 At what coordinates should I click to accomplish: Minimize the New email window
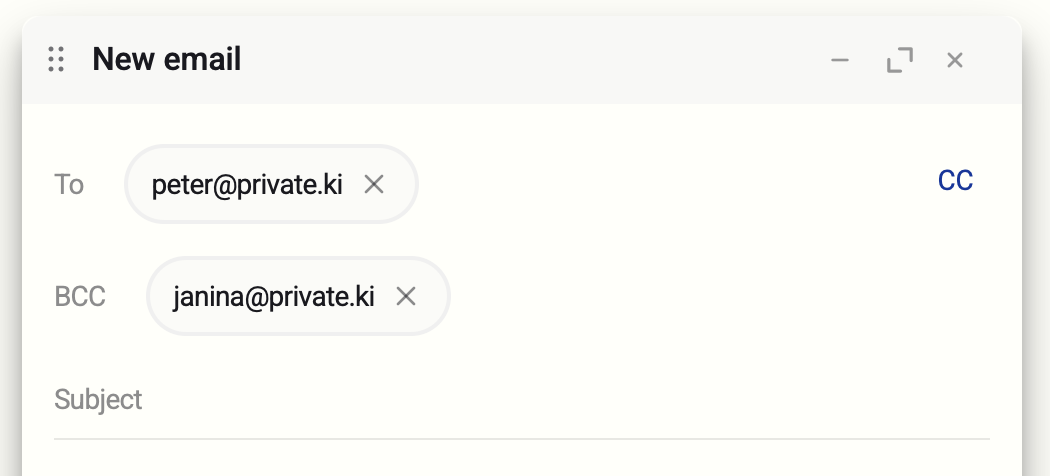[840, 61]
